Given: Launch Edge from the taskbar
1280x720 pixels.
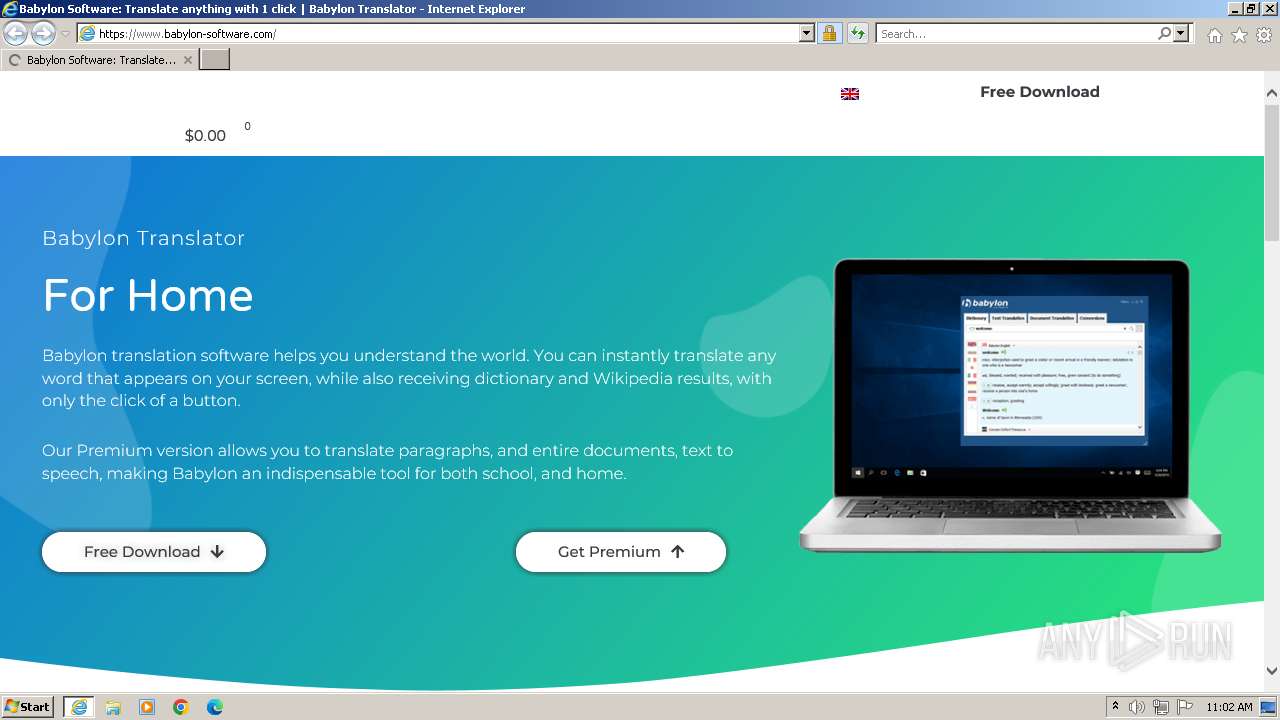Looking at the screenshot, I should [215, 707].
